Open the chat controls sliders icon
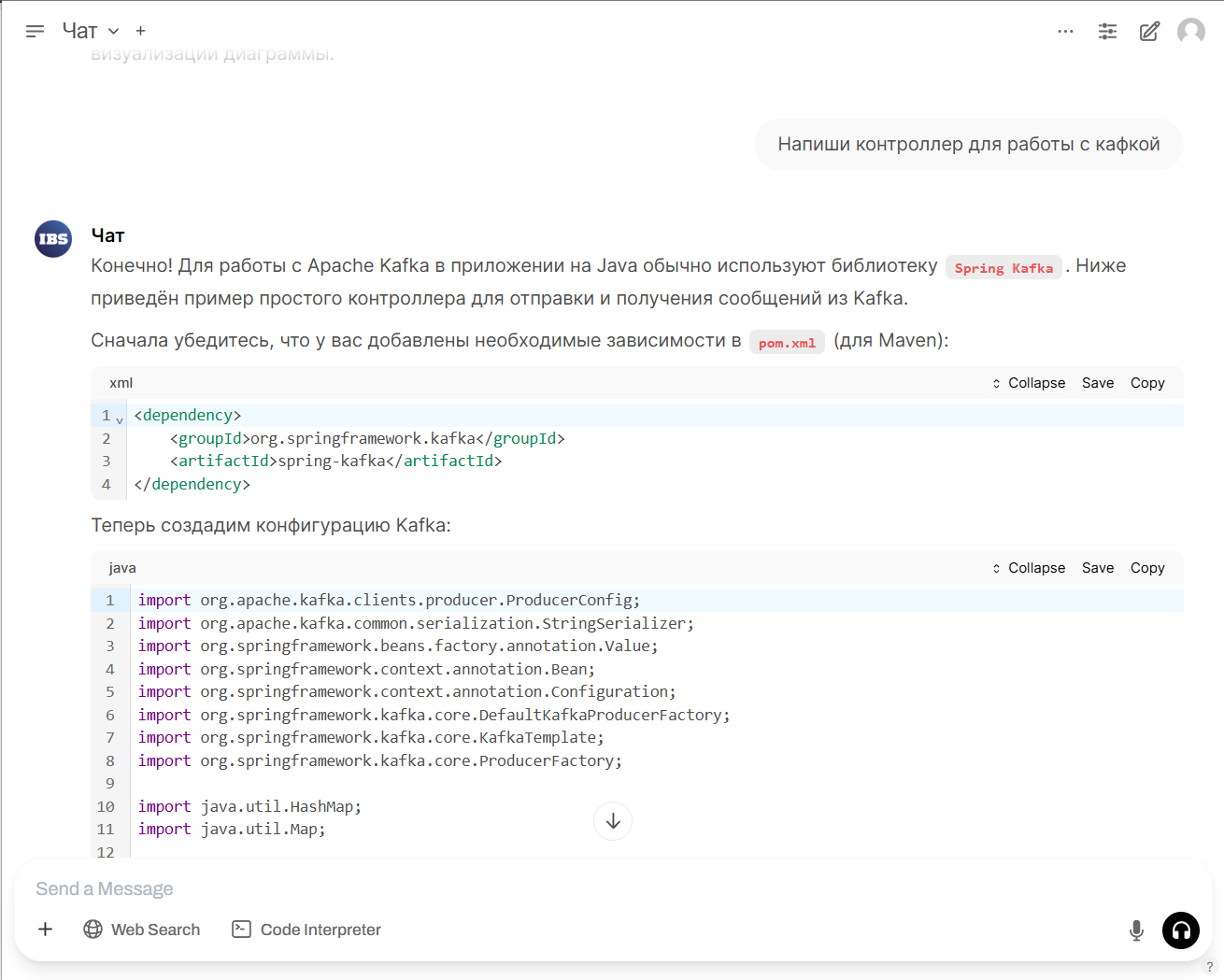Viewport: 1224px width, 980px height. [x=1107, y=31]
